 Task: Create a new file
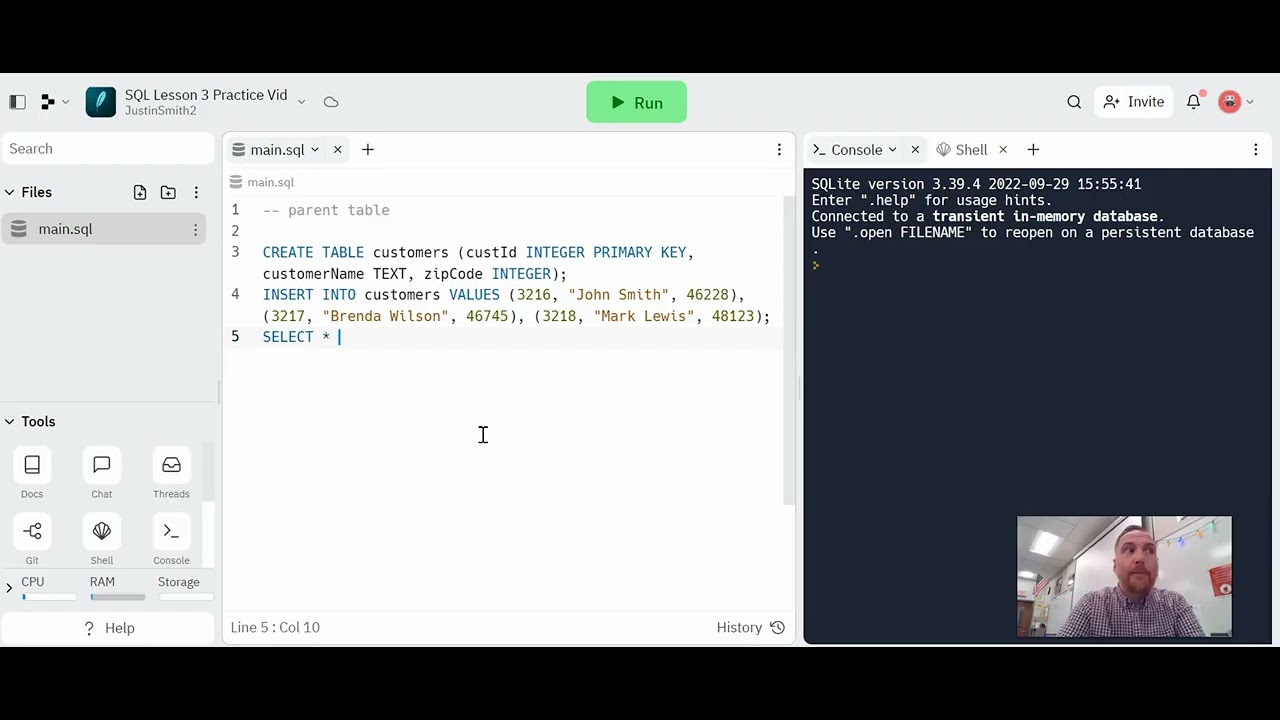(x=140, y=192)
